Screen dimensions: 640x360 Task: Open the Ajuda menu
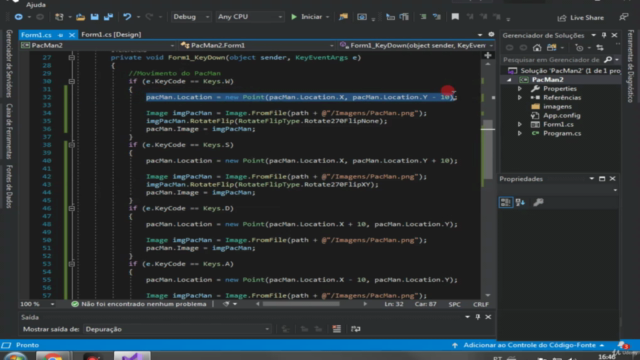[x=36, y=5]
